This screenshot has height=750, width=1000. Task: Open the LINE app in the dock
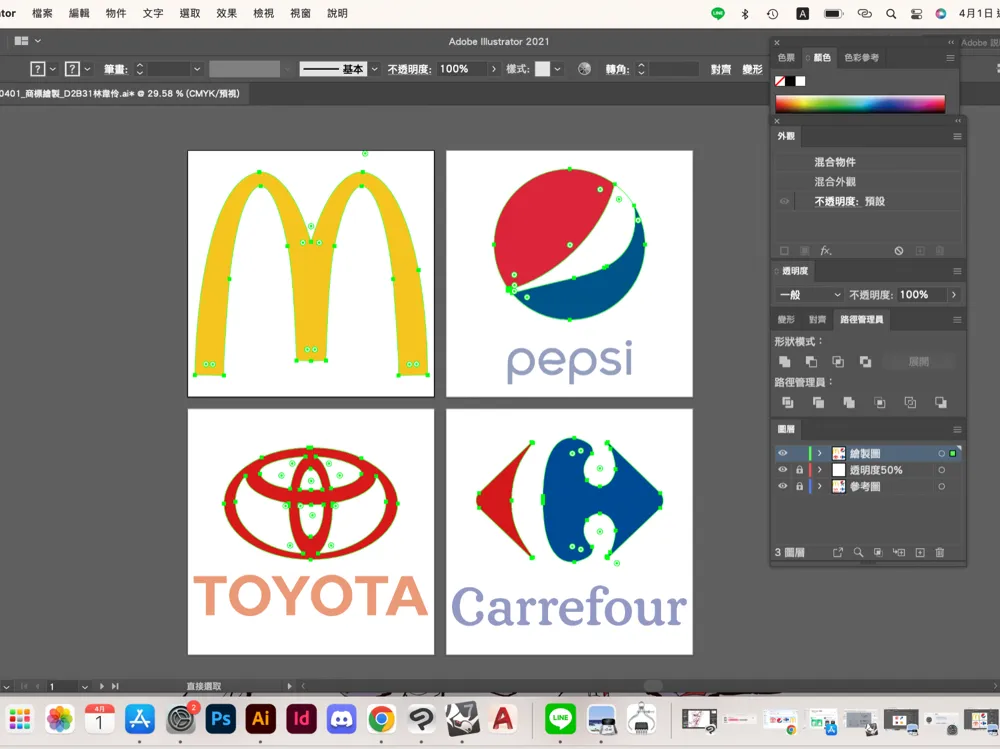tap(561, 719)
